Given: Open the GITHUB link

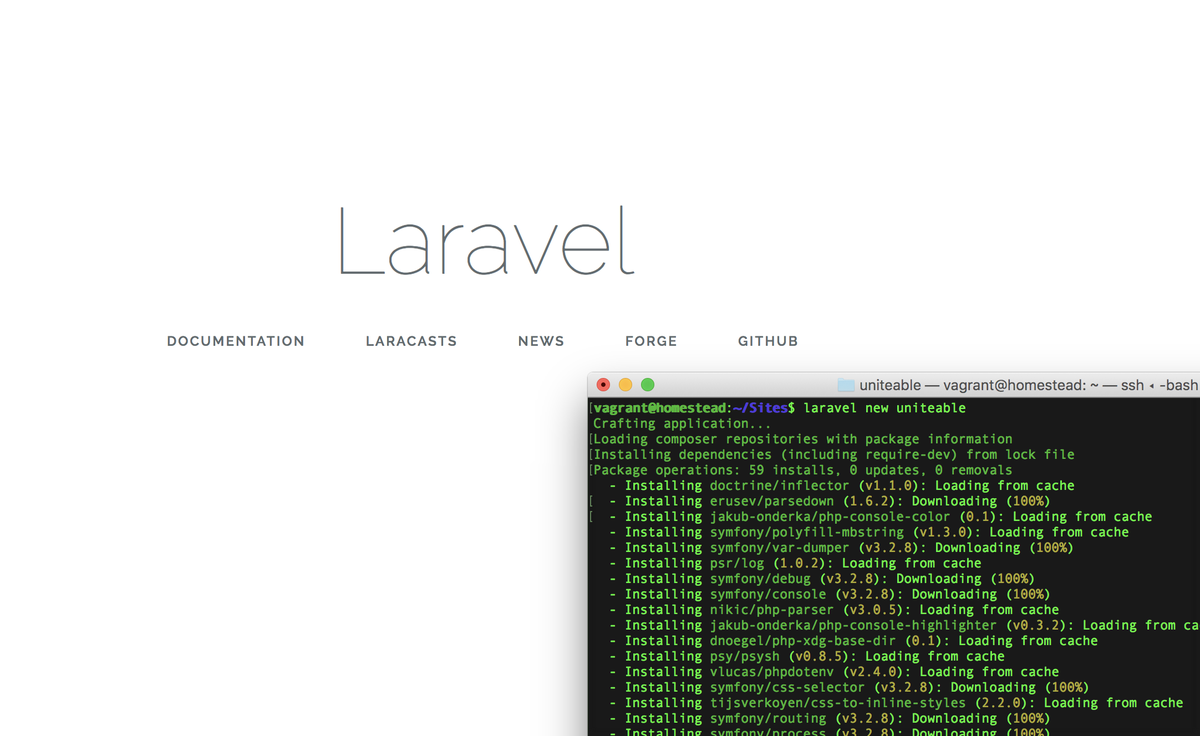Looking at the screenshot, I should click(768, 341).
